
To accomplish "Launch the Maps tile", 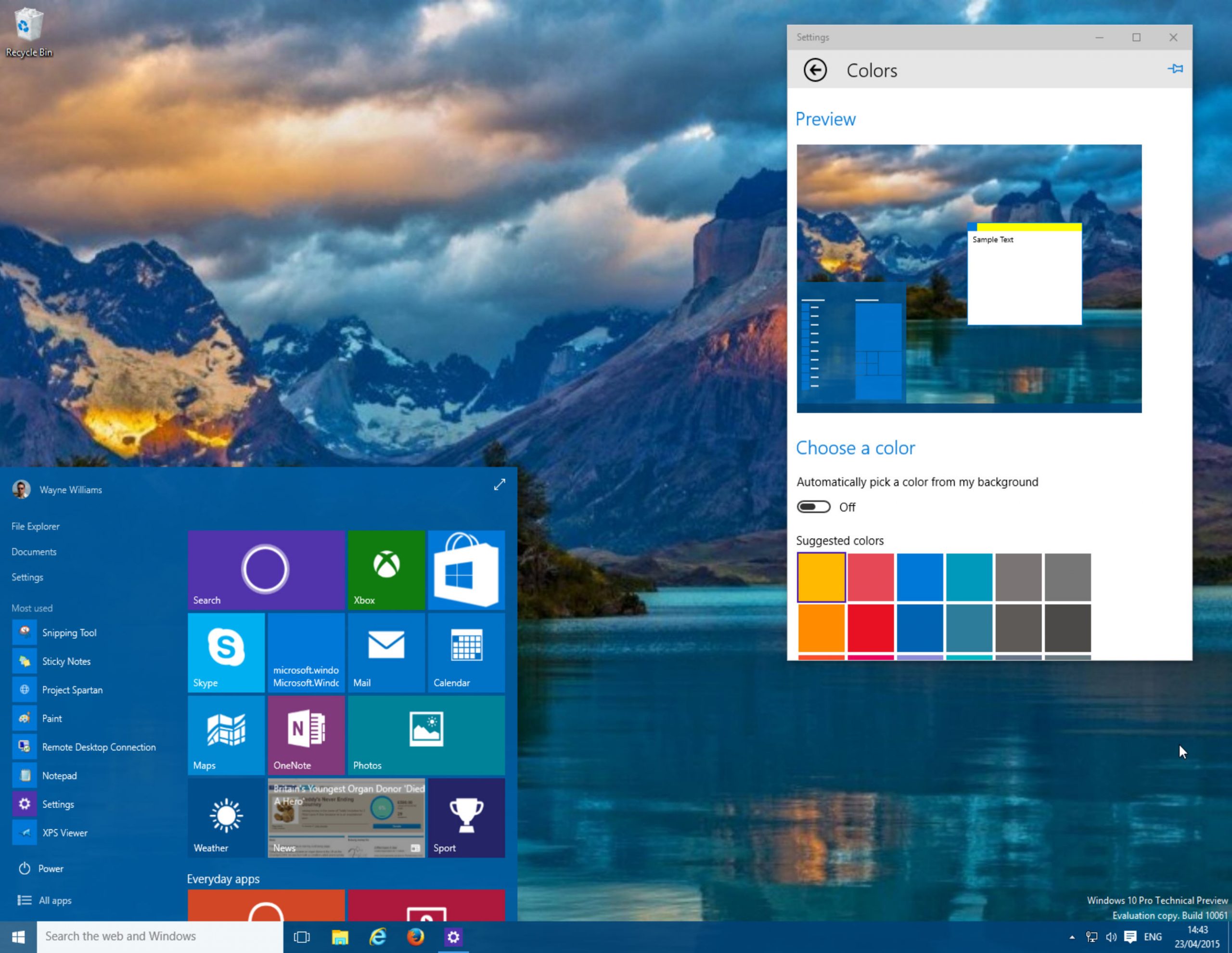I will 225,734.
